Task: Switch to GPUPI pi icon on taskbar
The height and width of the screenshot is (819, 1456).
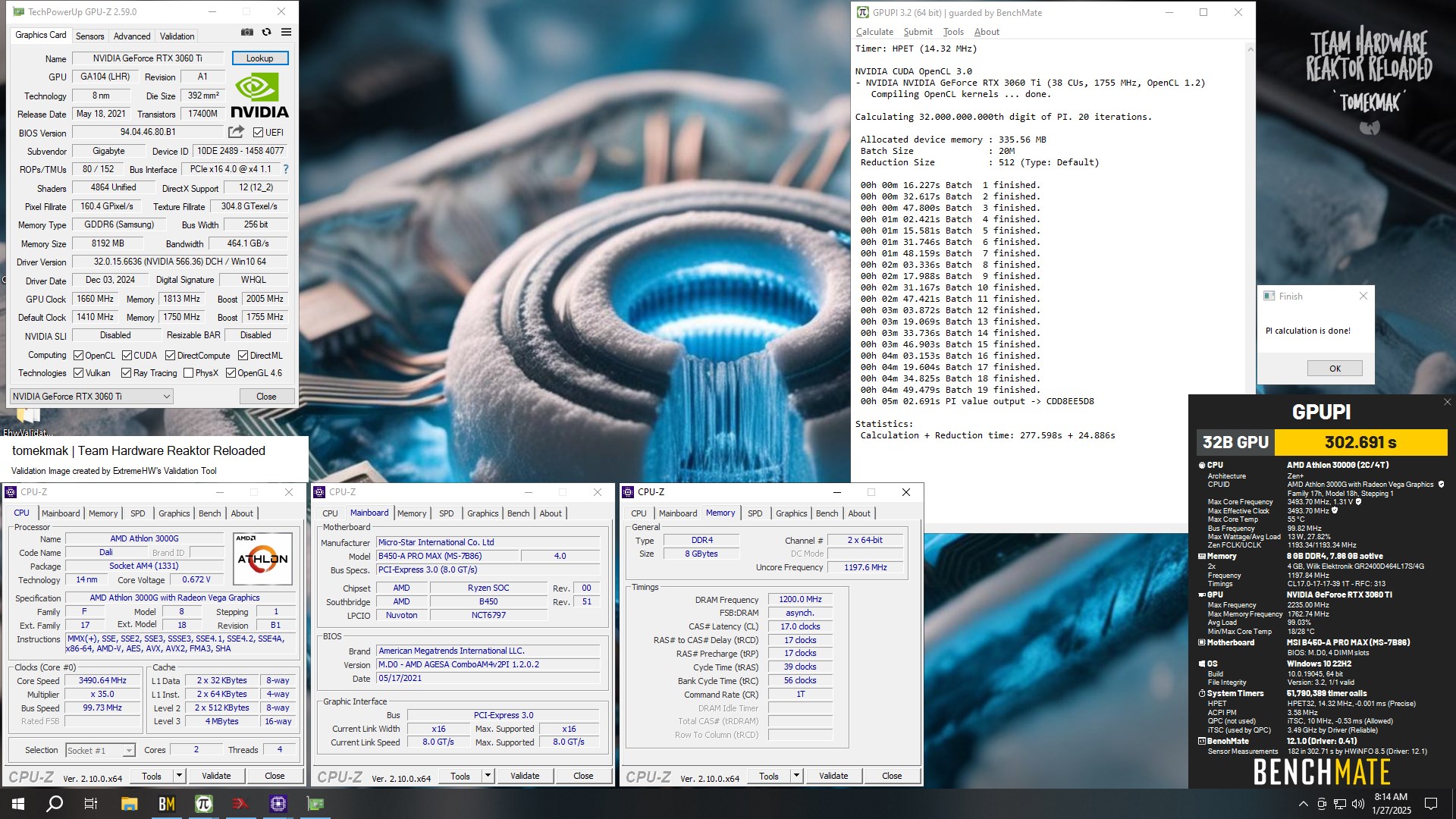Action: (x=203, y=804)
